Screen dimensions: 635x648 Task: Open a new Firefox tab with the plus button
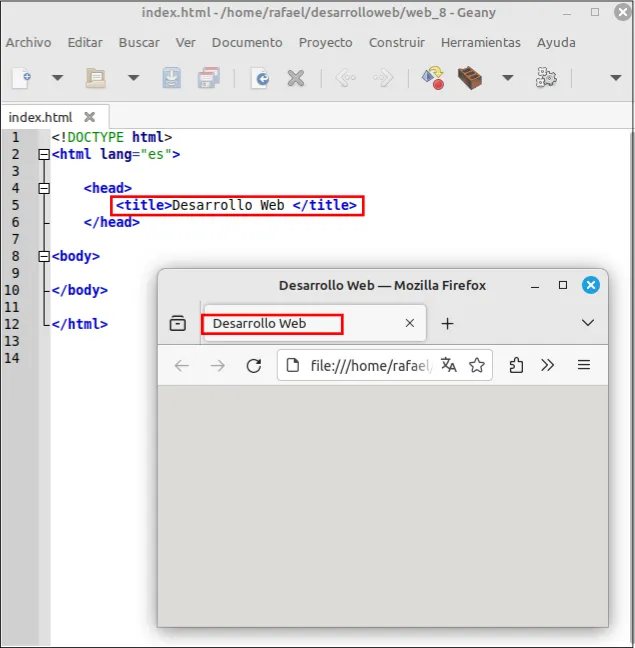pos(447,323)
